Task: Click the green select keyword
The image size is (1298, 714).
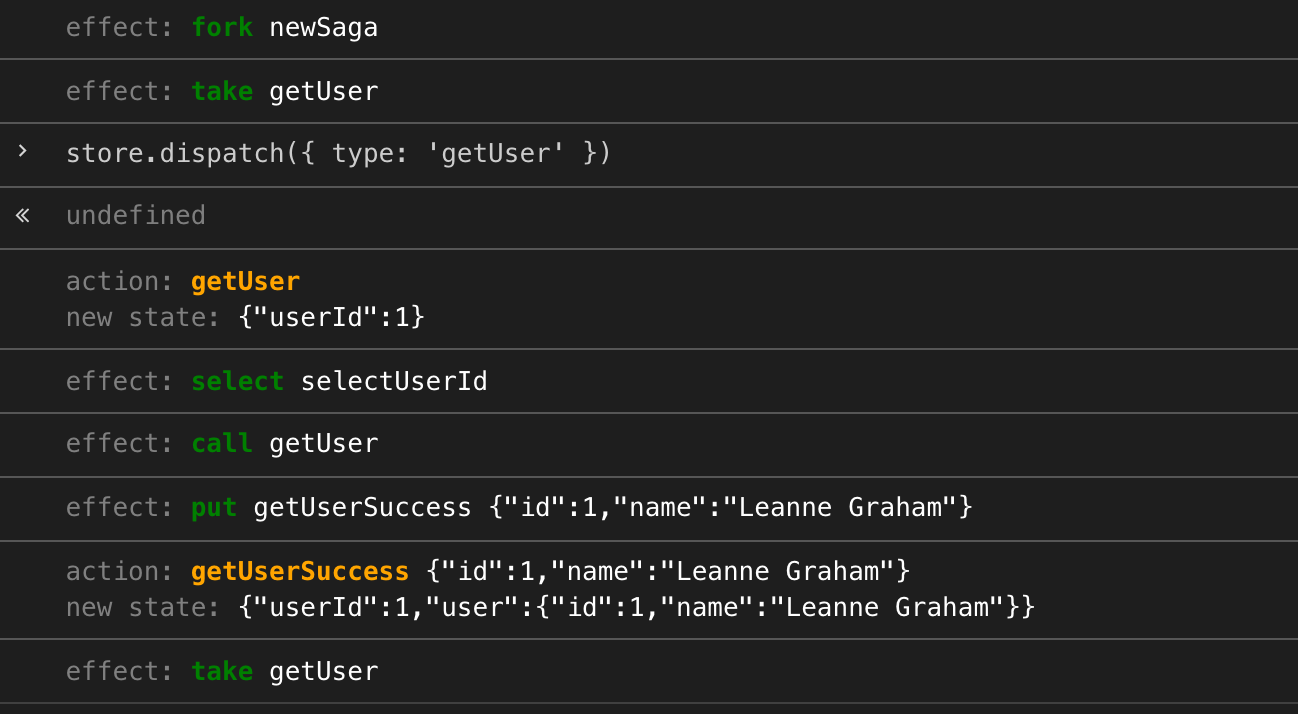Action: pos(238,381)
